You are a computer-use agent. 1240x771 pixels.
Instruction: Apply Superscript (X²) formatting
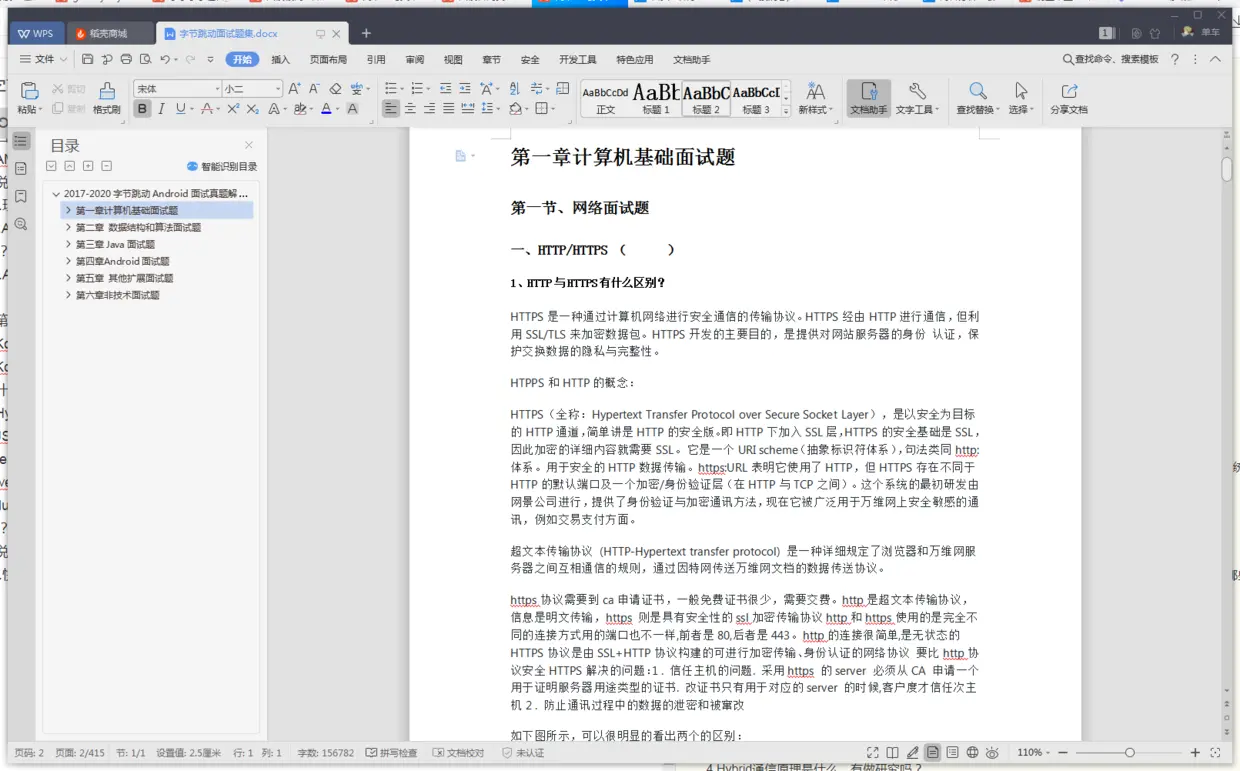233,109
